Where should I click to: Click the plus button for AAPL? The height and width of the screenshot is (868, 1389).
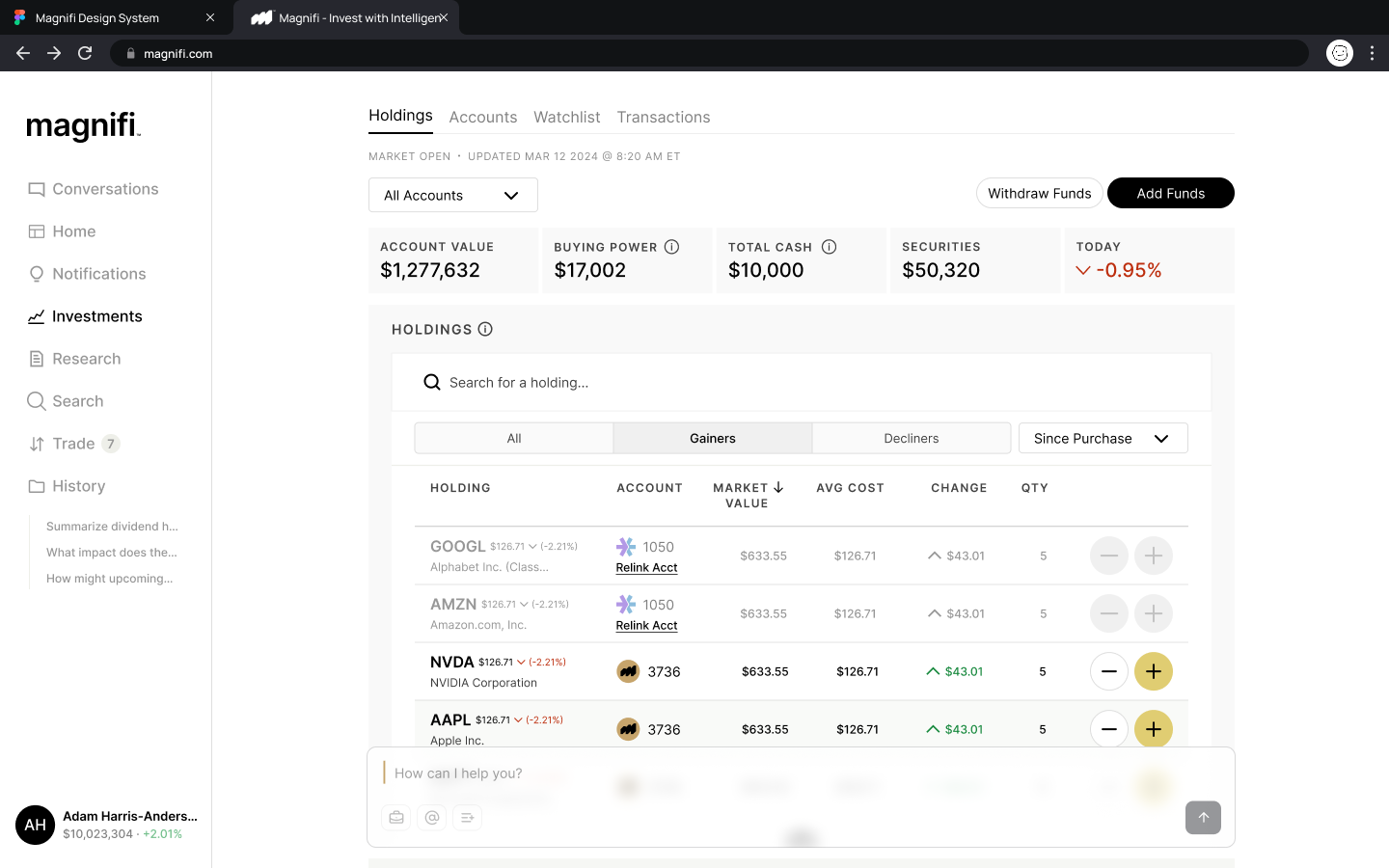(x=1154, y=729)
